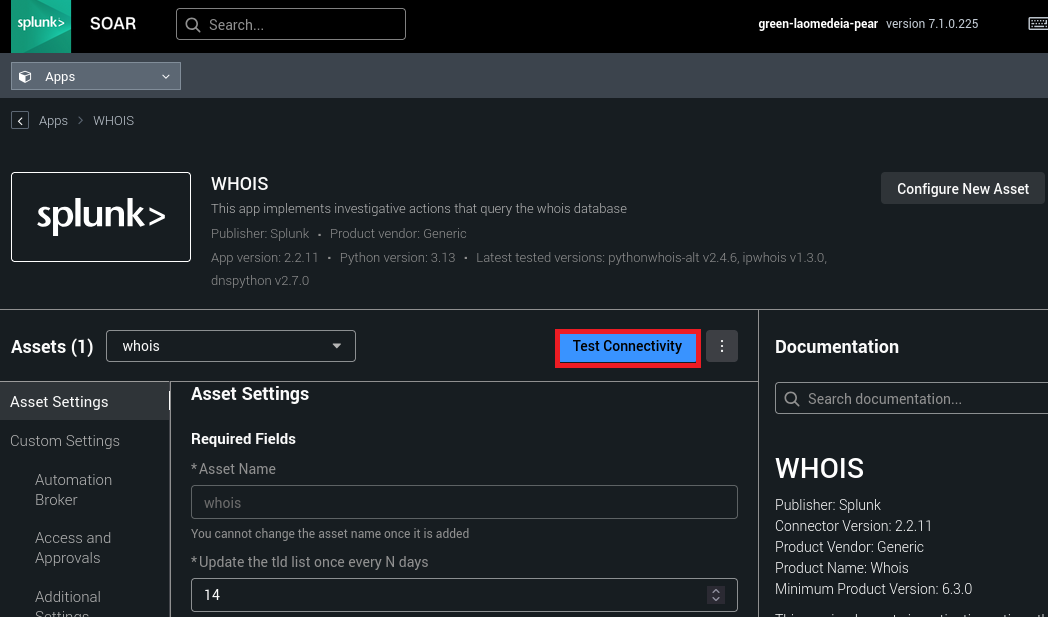Click the Apps breadcrumb link
Image resolution: width=1048 pixels, height=617 pixels.
tap(53, 120)
